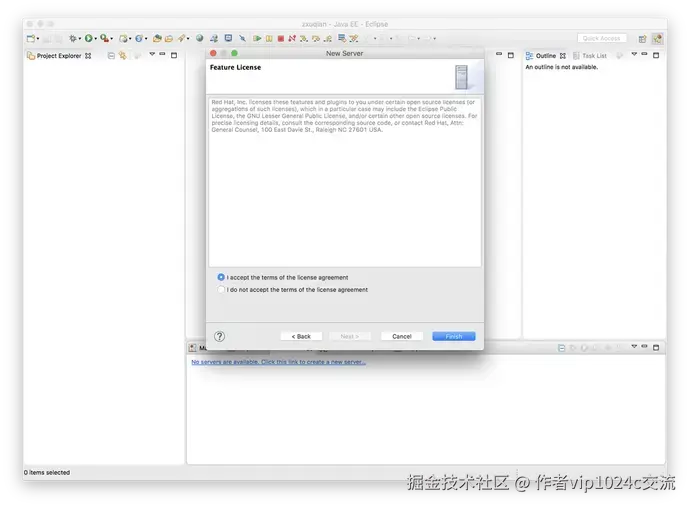690x507 pixels.
Task: Open the Project Explorer View Menu triangle
Action: click(x=152, y=54)
